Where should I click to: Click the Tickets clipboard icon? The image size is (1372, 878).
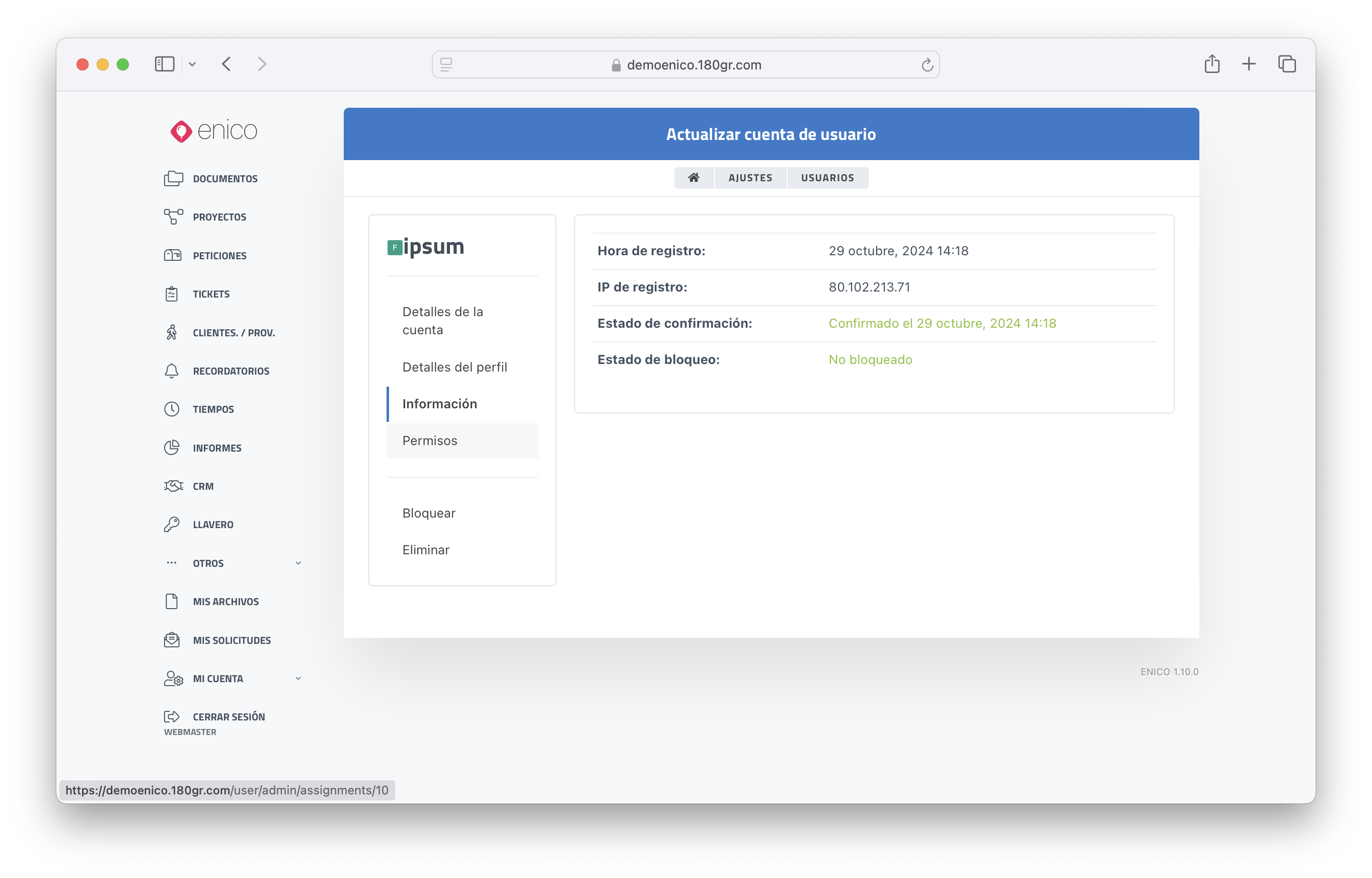click(172, 294)
